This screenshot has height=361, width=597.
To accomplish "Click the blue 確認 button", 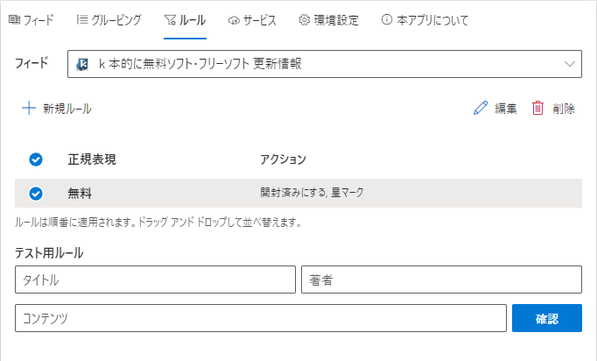I will pos(547,318).
